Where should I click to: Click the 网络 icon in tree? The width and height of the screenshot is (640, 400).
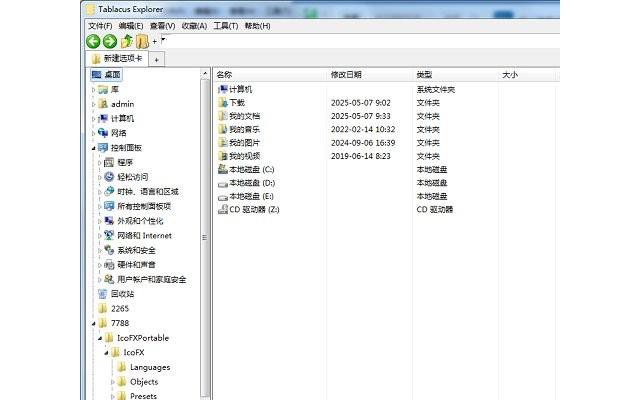tap(103, 133)
